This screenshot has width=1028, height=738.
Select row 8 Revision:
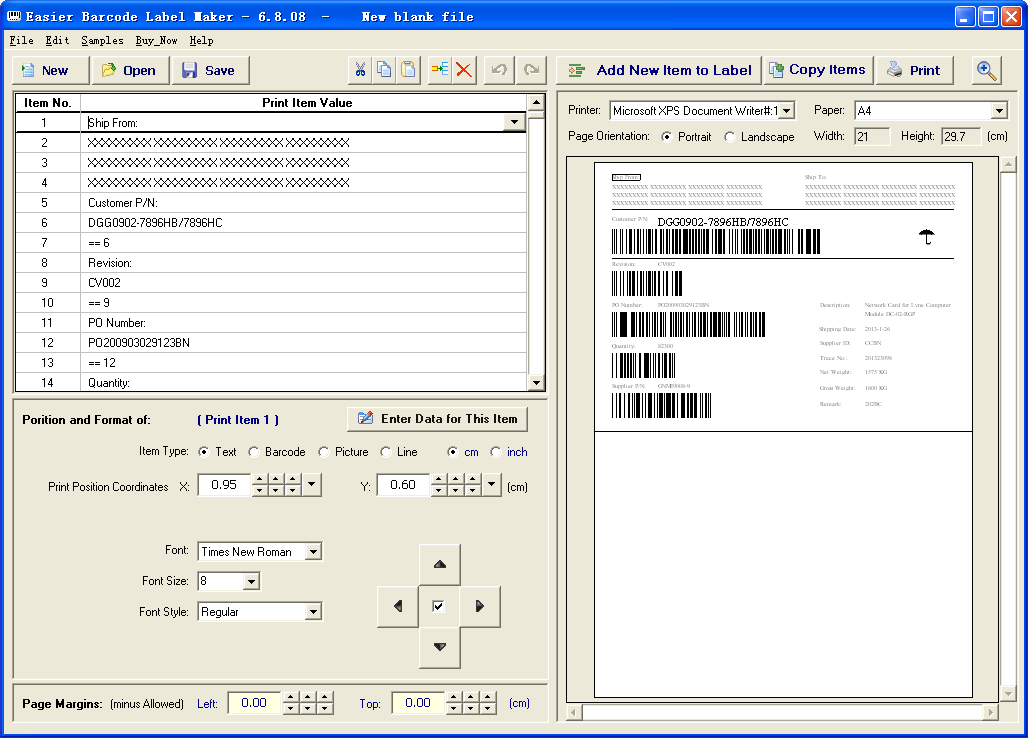point(271,263)
